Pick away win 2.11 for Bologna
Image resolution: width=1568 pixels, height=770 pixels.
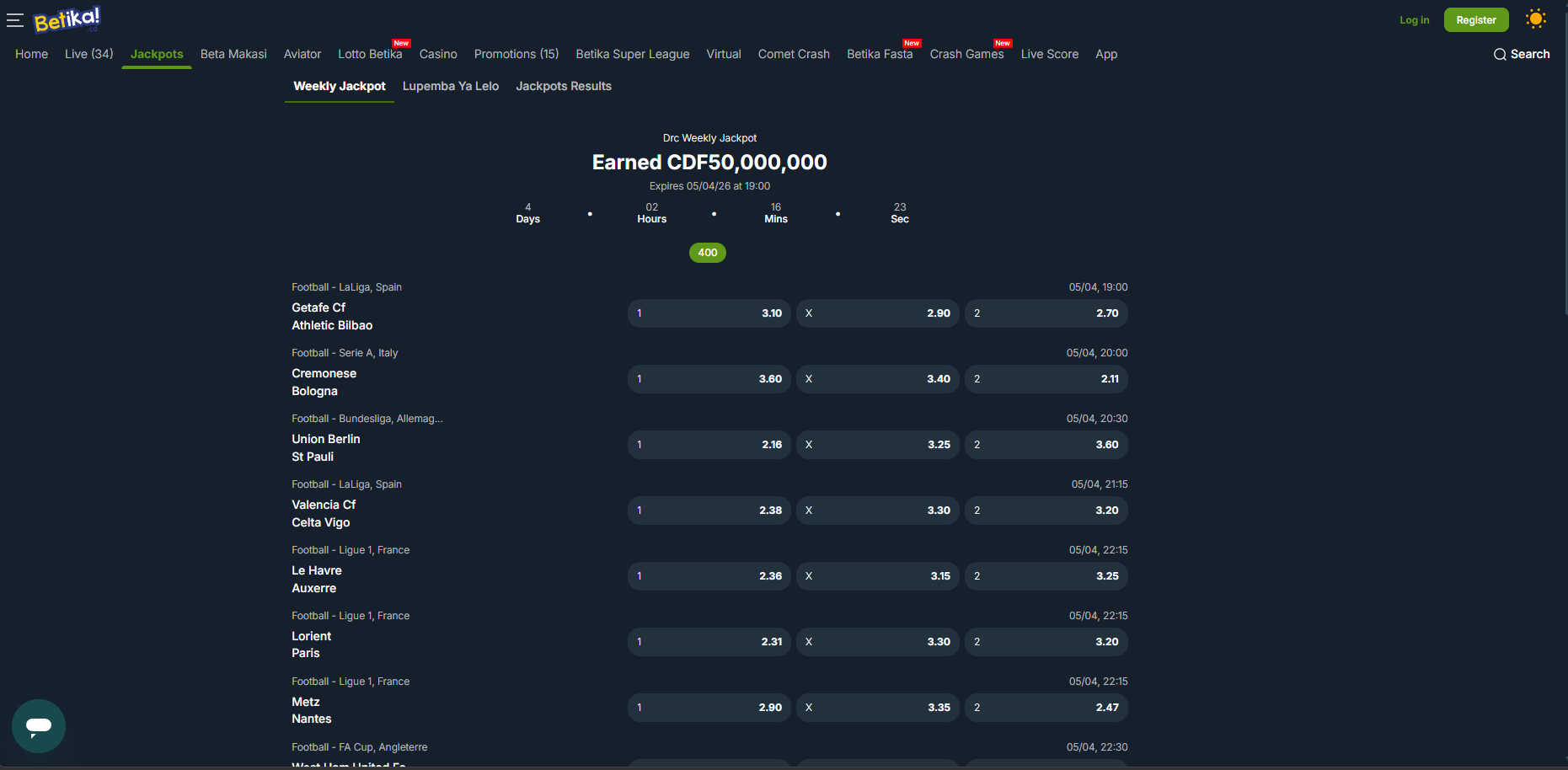[1046, 379]
